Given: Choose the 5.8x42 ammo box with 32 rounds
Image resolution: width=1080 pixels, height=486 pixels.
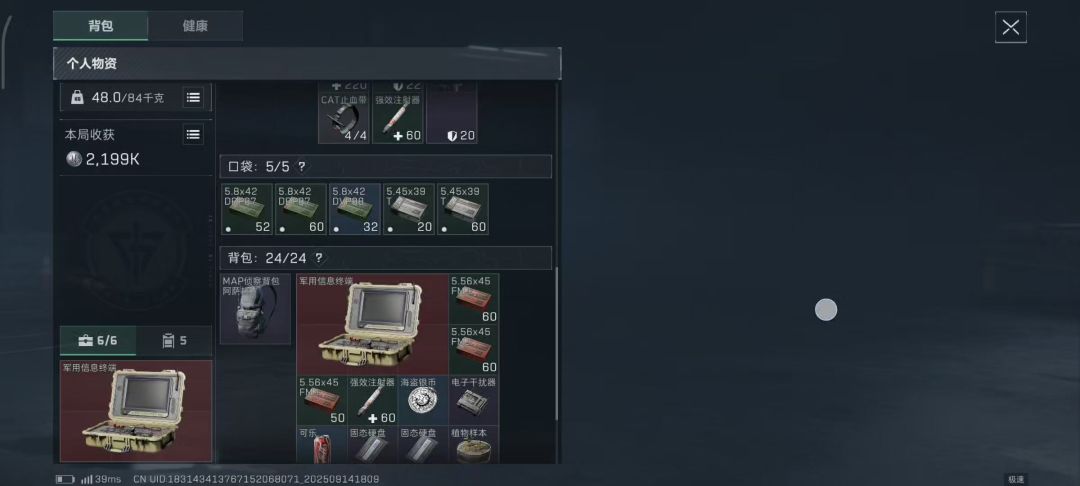Looking at the screenshot, I should (x=355, y=209).
